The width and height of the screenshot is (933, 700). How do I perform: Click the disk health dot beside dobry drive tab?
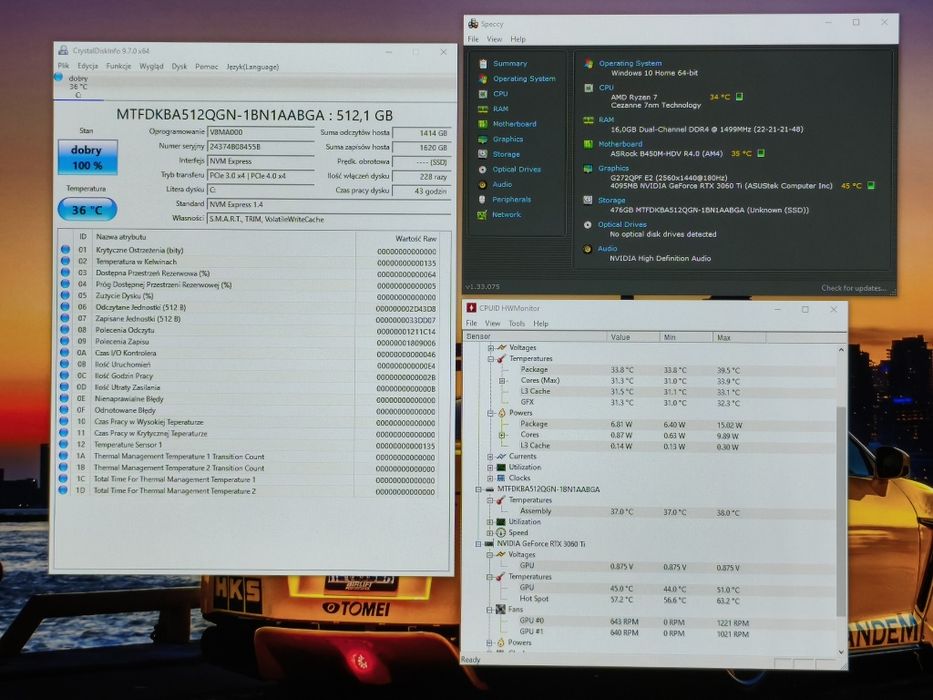click(58, 77)
